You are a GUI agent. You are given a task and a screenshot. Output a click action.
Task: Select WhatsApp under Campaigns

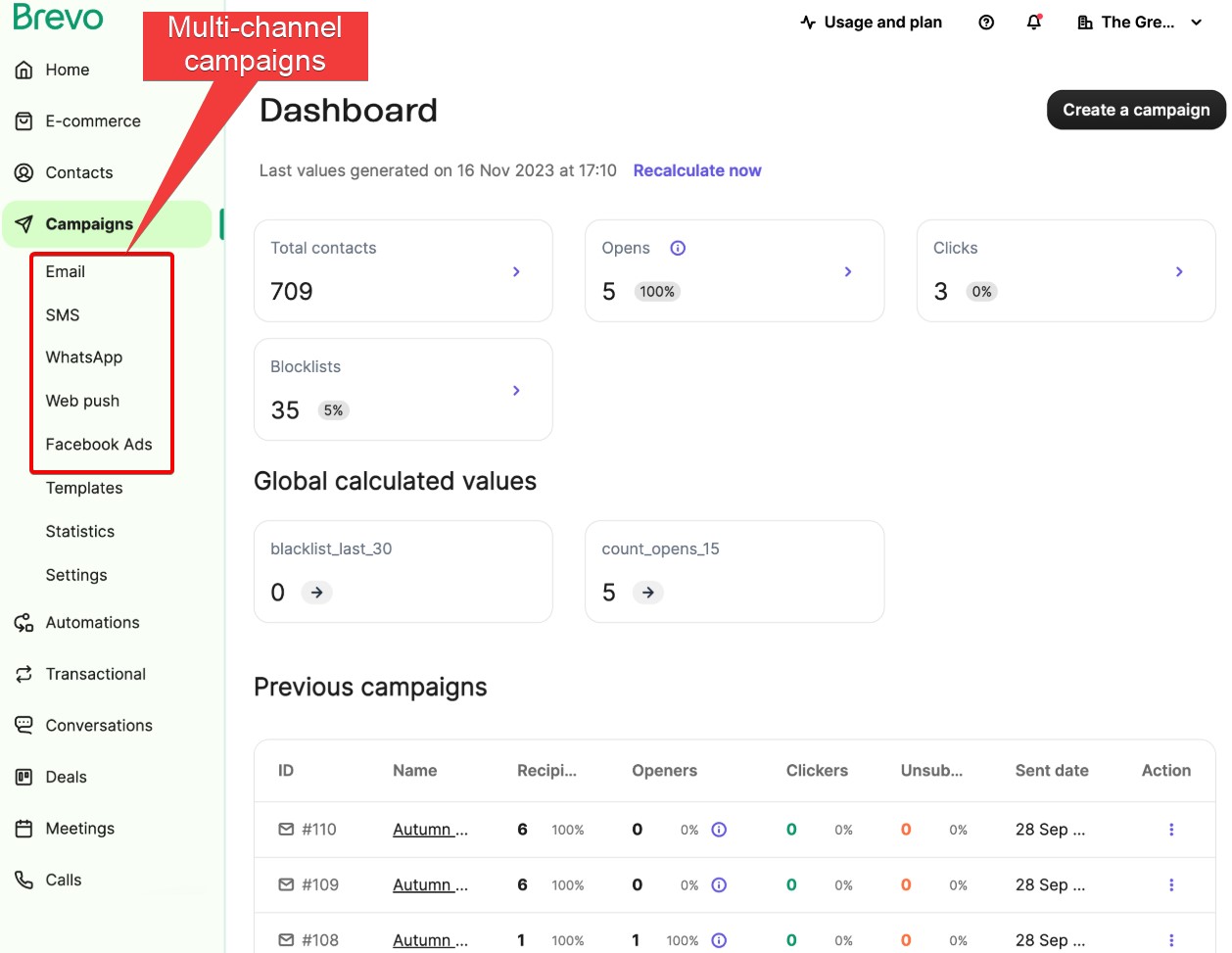(84, 357)
